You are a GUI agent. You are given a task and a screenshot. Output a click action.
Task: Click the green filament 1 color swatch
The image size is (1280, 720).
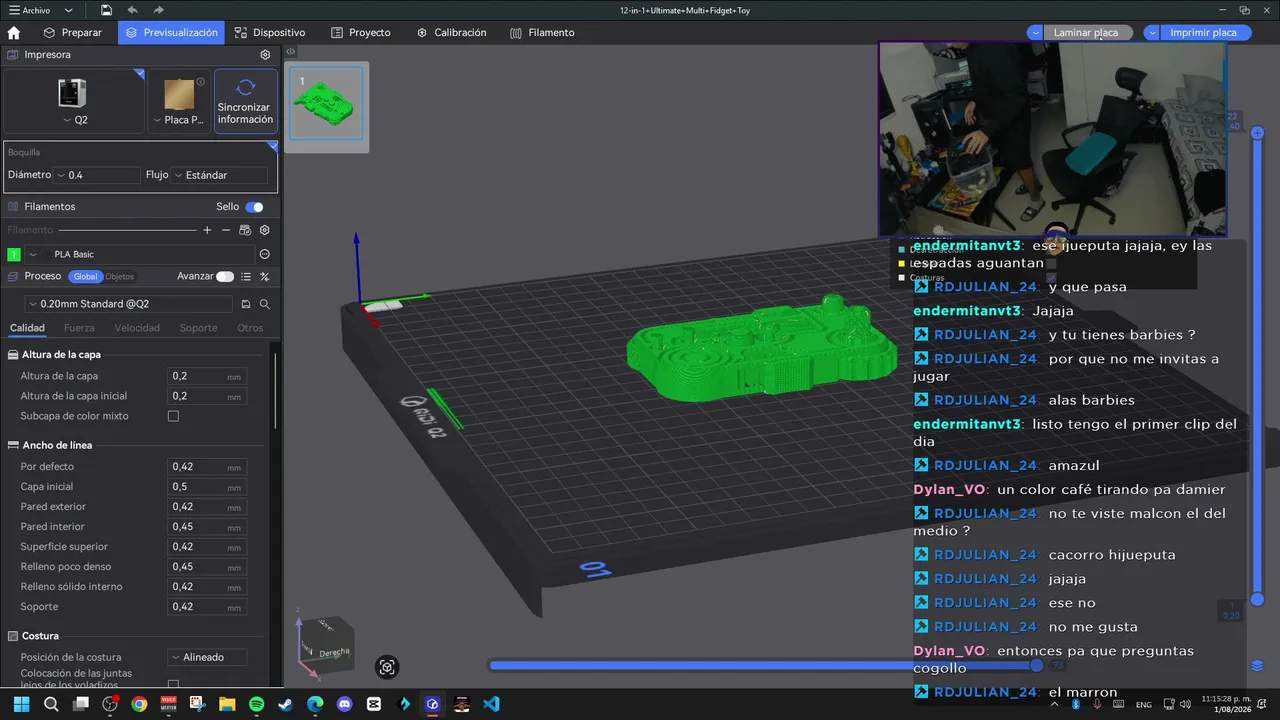[14, 254]
